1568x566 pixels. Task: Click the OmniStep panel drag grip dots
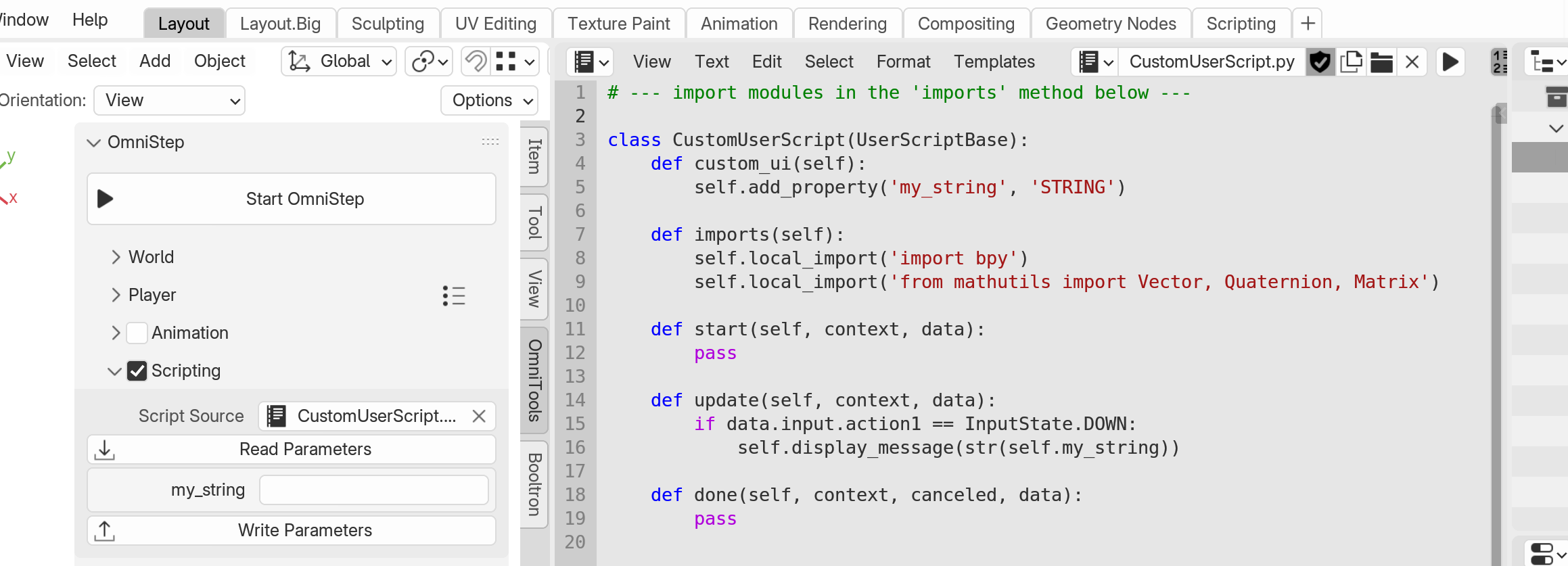(490, 142)
